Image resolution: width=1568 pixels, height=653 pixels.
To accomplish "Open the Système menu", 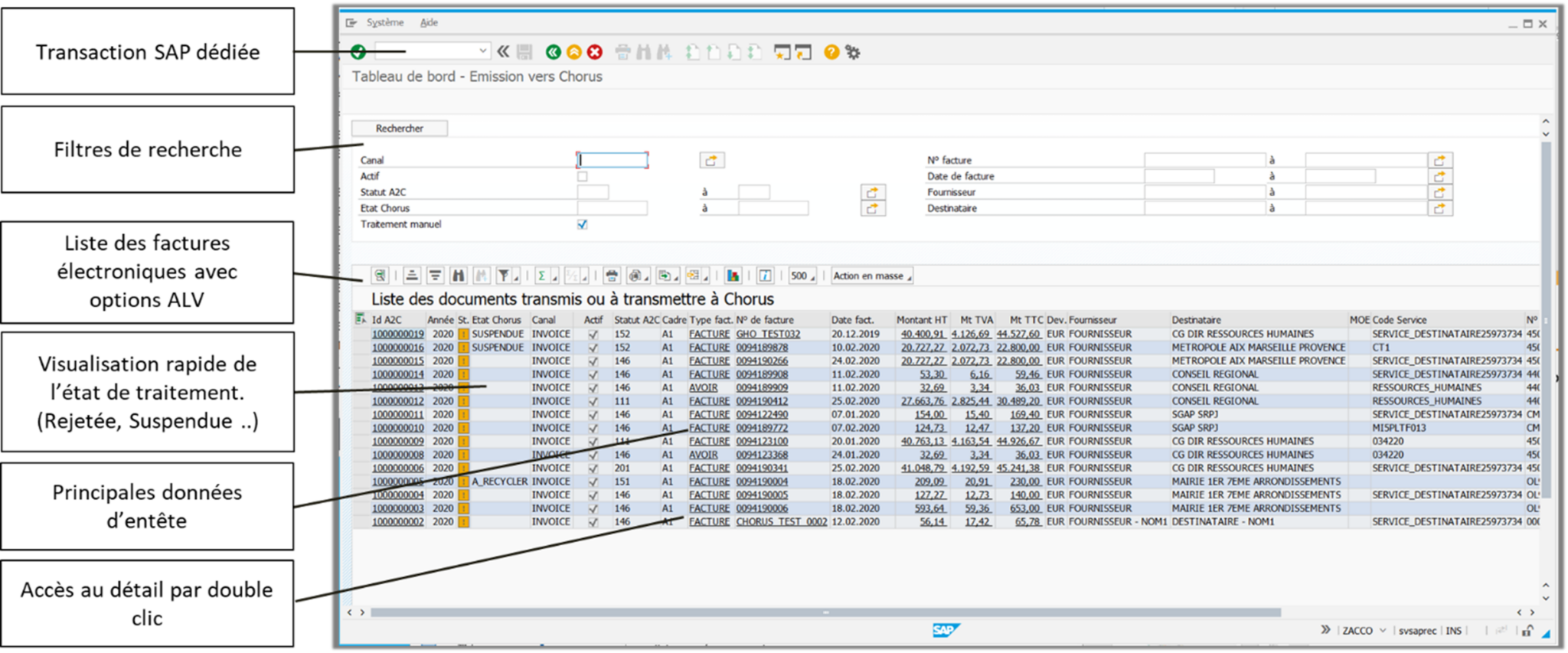I will [x=384, y=23].
